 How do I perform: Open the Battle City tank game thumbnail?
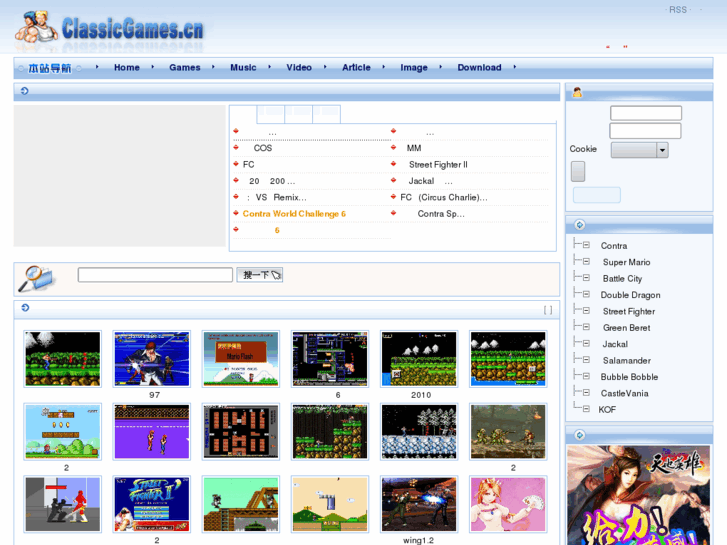pyautogui.click(x=241, y=431)
